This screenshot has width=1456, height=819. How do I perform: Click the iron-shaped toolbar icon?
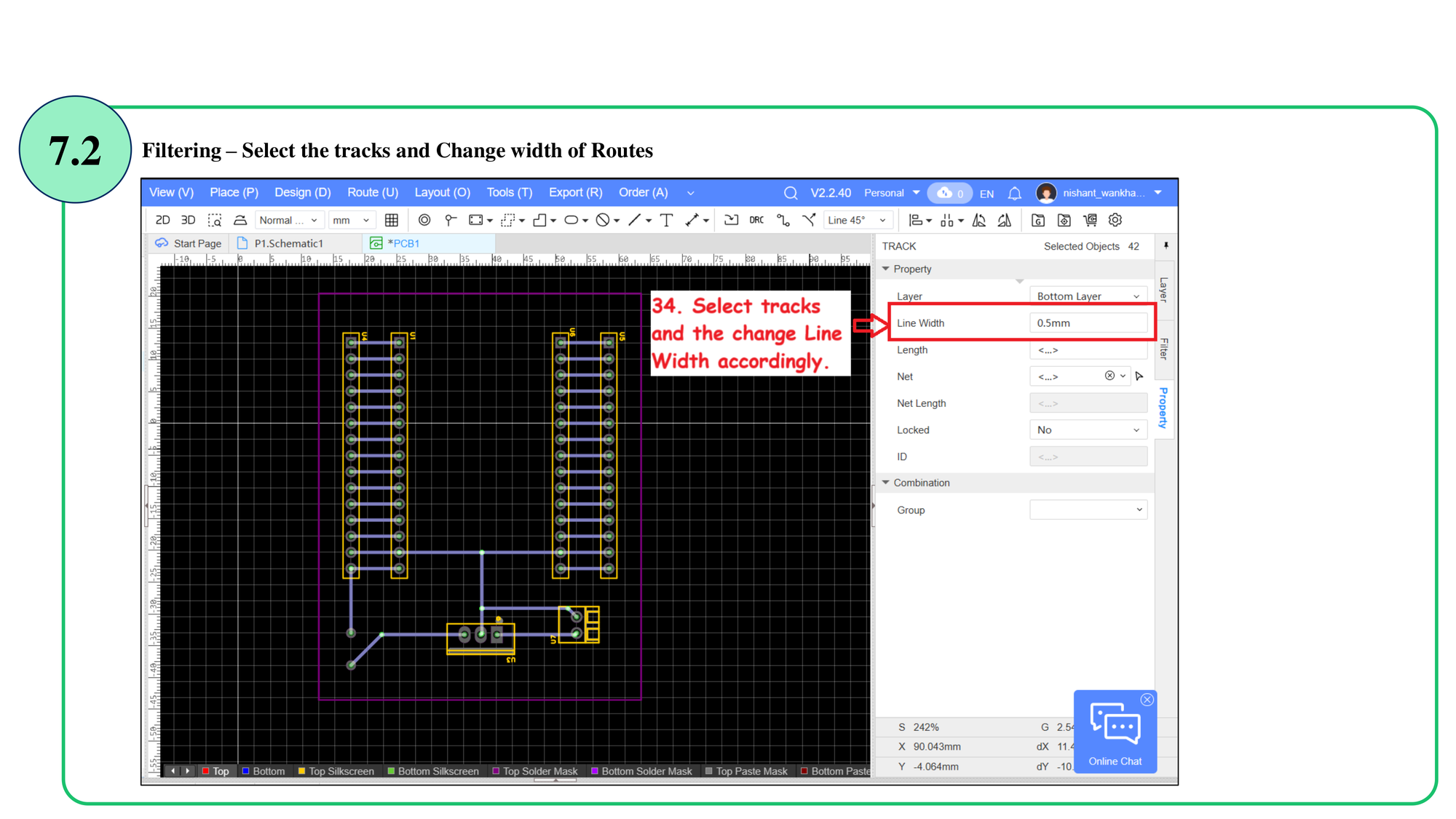(x=240, y=220)
